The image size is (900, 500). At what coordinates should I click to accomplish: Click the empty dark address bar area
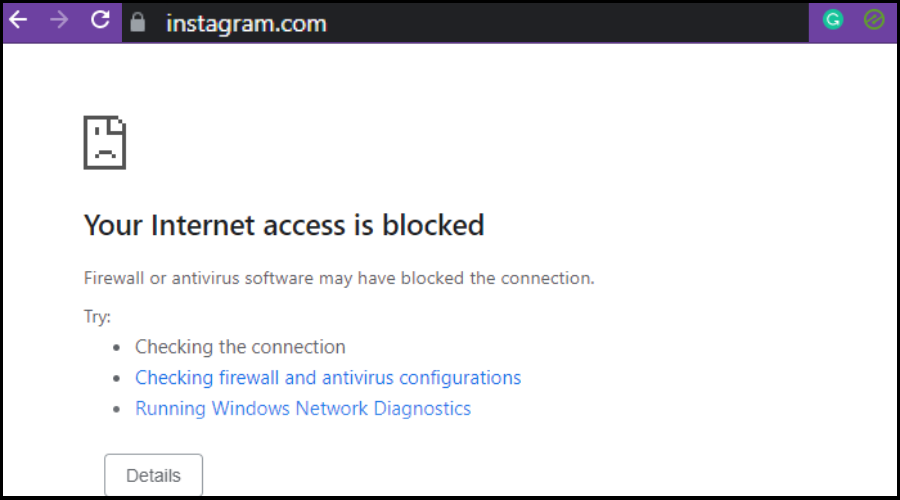coord(567,23)
